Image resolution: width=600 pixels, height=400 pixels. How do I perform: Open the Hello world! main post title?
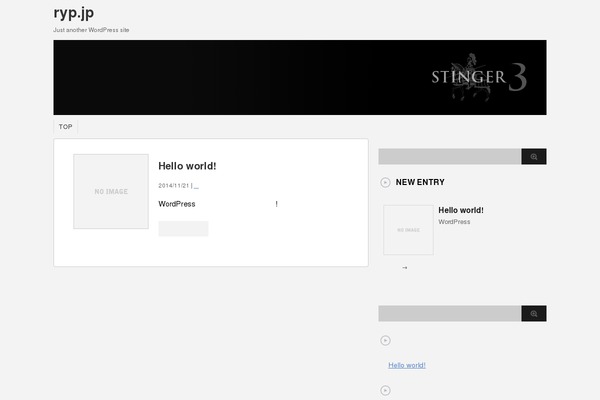(x=187, y=166)
